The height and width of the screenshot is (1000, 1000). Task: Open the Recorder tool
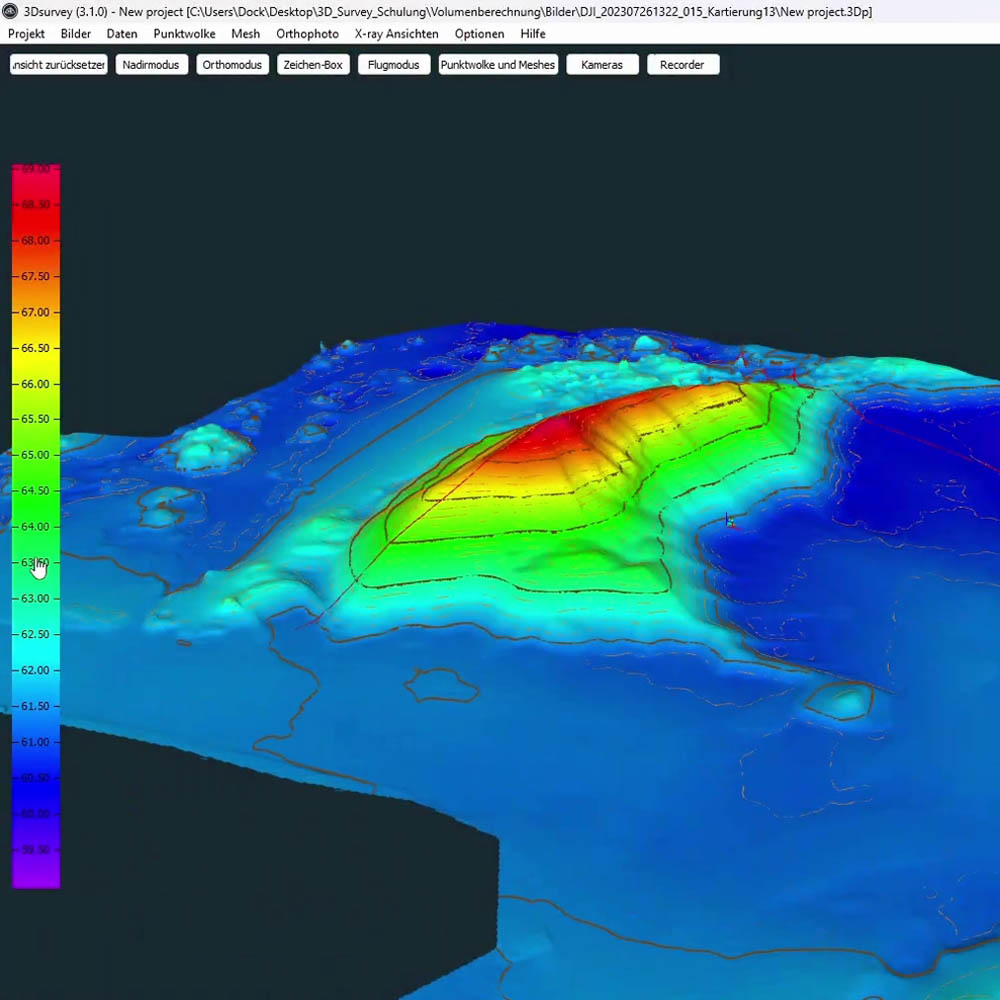682,65
